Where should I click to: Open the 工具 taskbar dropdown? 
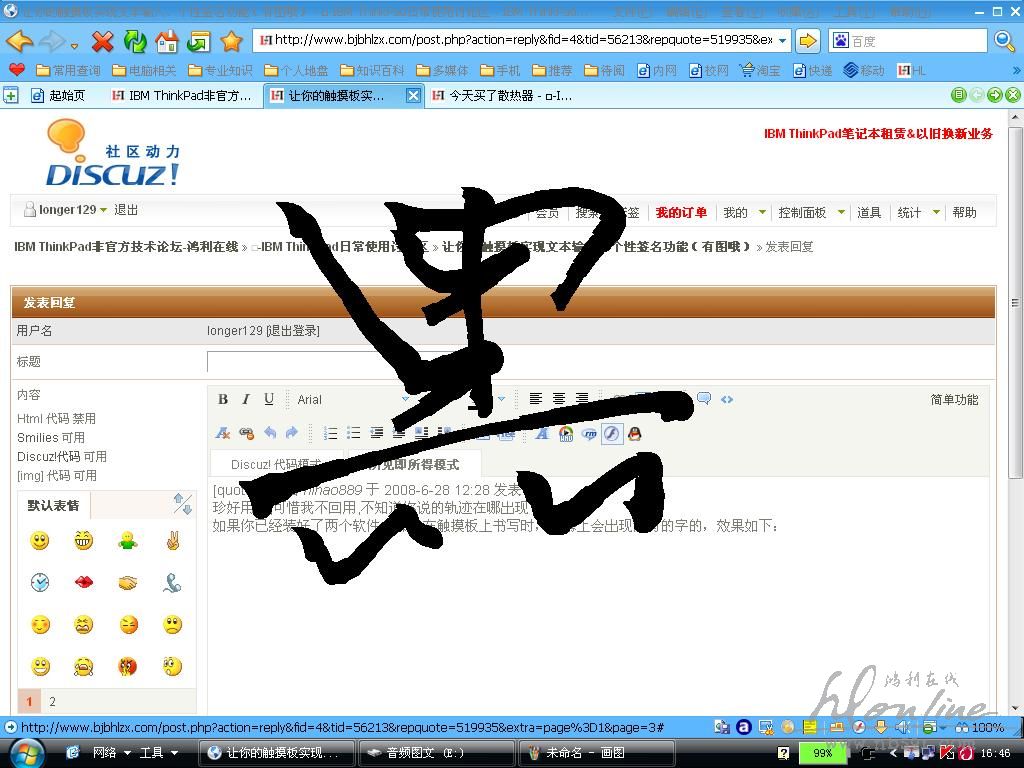(x=174, y=752)
